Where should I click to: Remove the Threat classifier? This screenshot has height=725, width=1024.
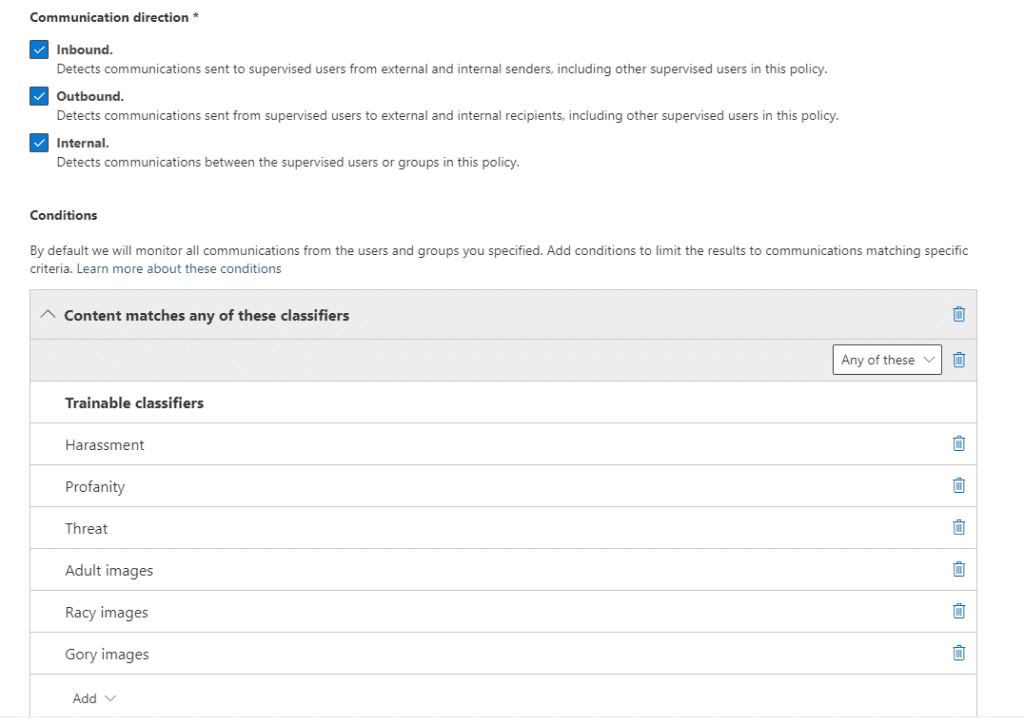click(958, 527)
